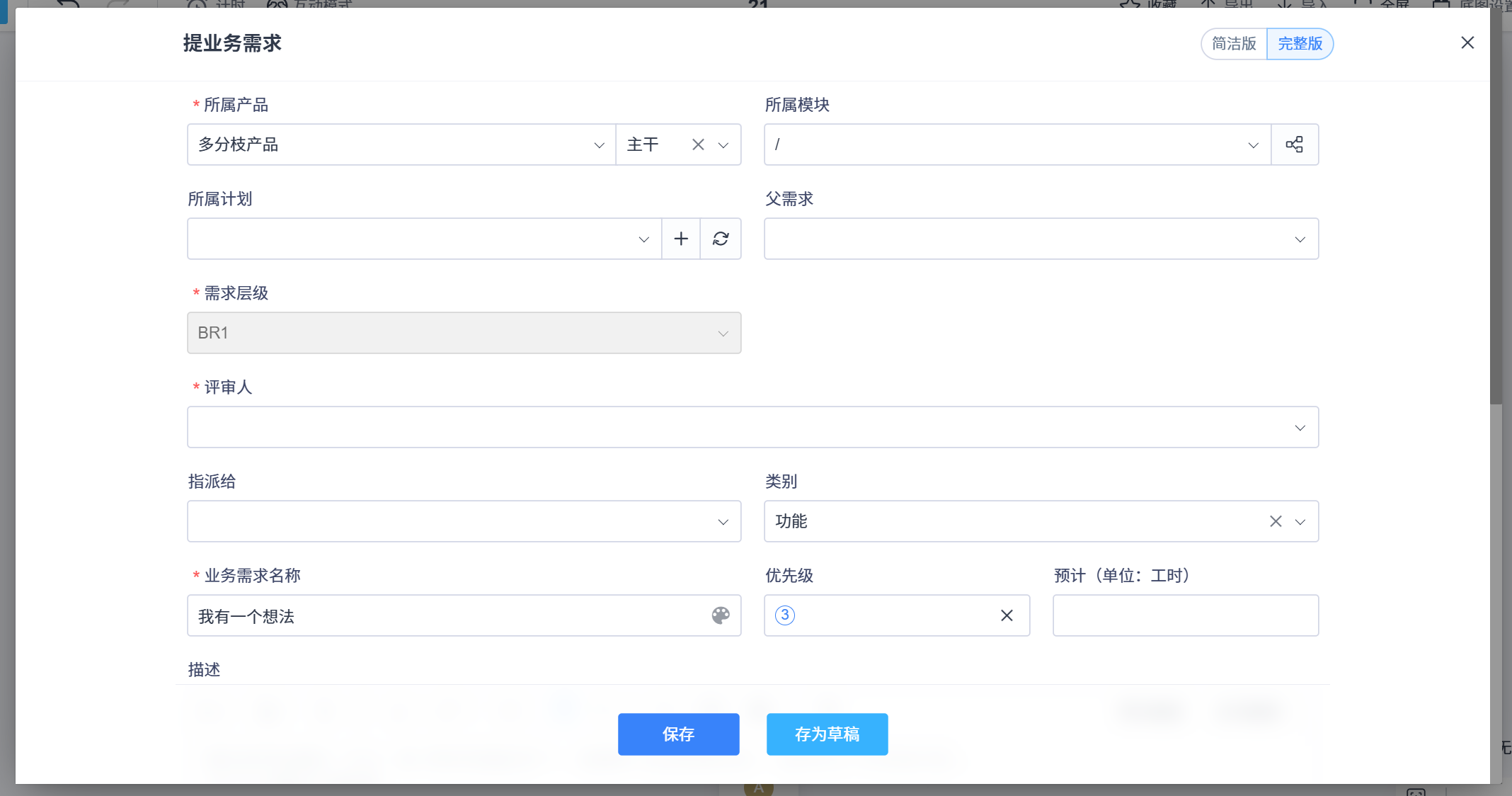The image size is (1512, 796).
Task: Close the 提业务需求 dialog
Action: pyautogui.click(x=1467, y=43)
